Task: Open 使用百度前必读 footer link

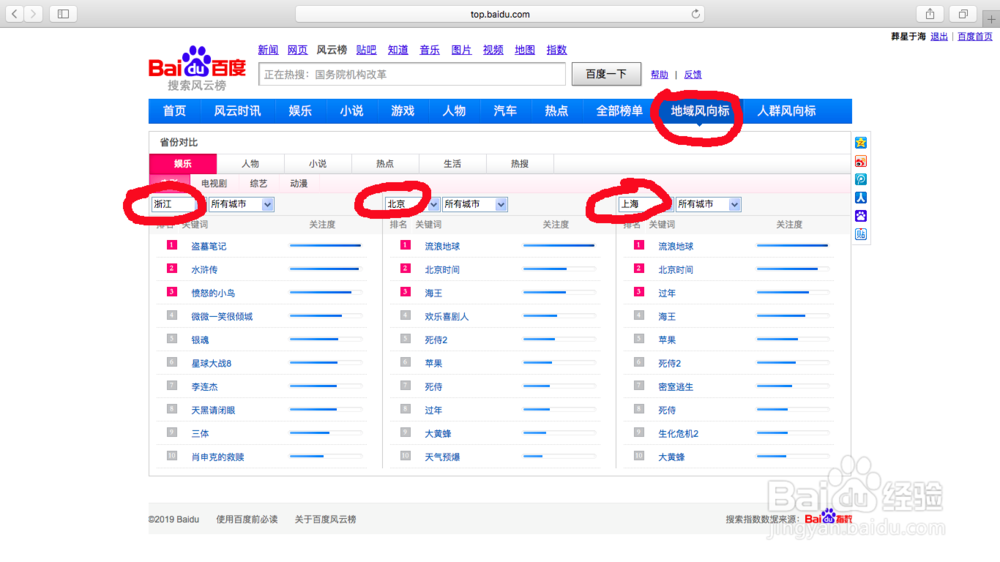Action: point(247,519)
